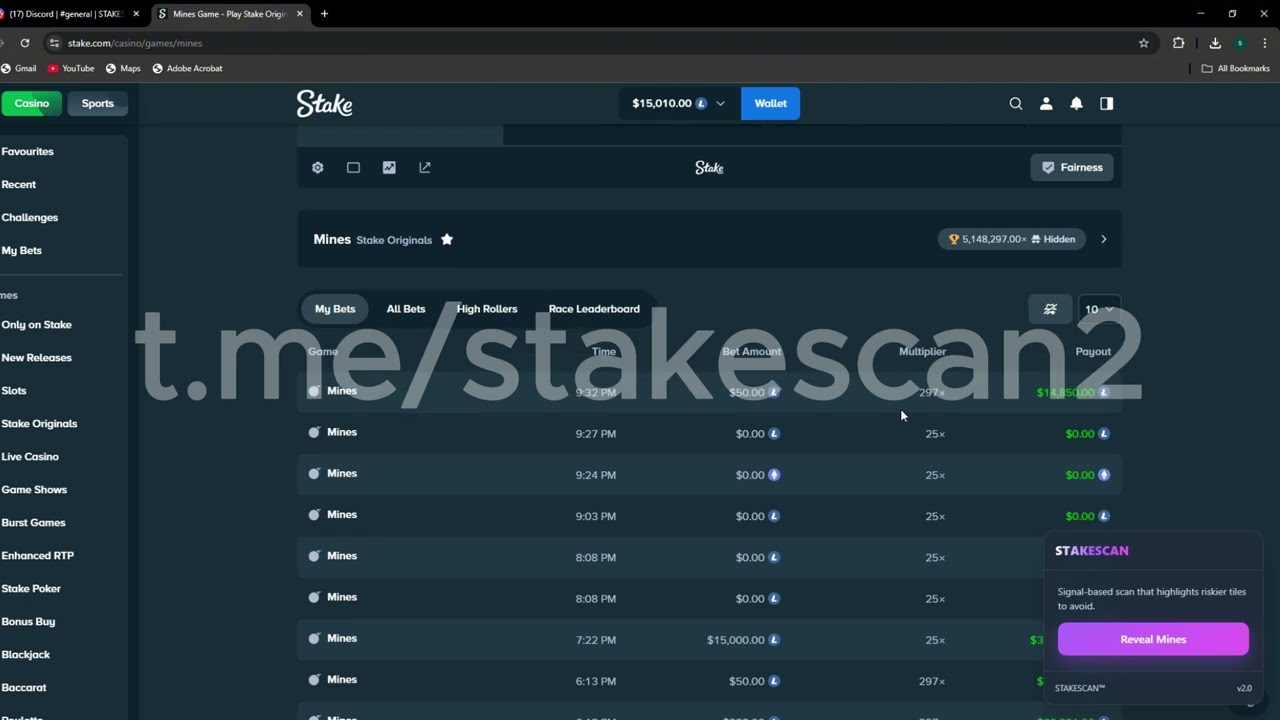Click the Reveal Mines button
Screen dimensions: 1280x720
[1153, 639]
